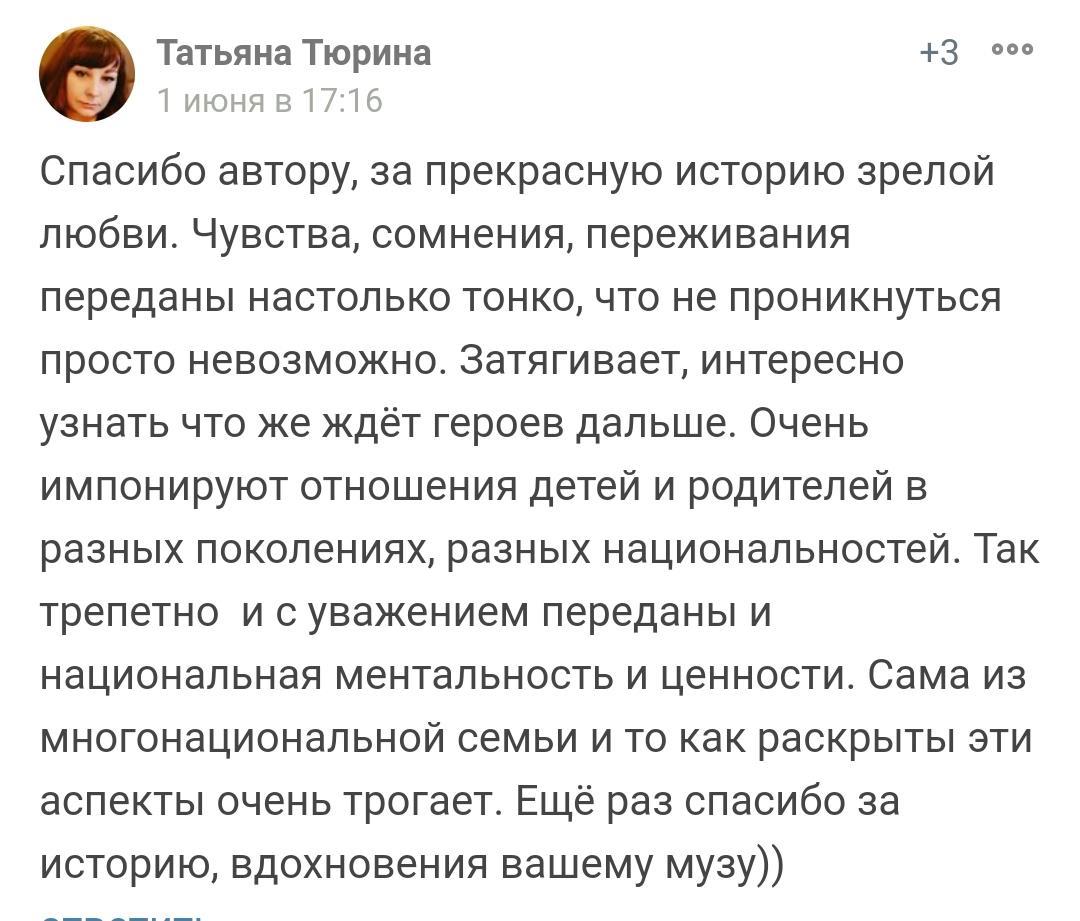The width and height of the screenshot is (1080, 921).
Task: Tap the partially visible reply link at bottom
Action: point(120,915)
